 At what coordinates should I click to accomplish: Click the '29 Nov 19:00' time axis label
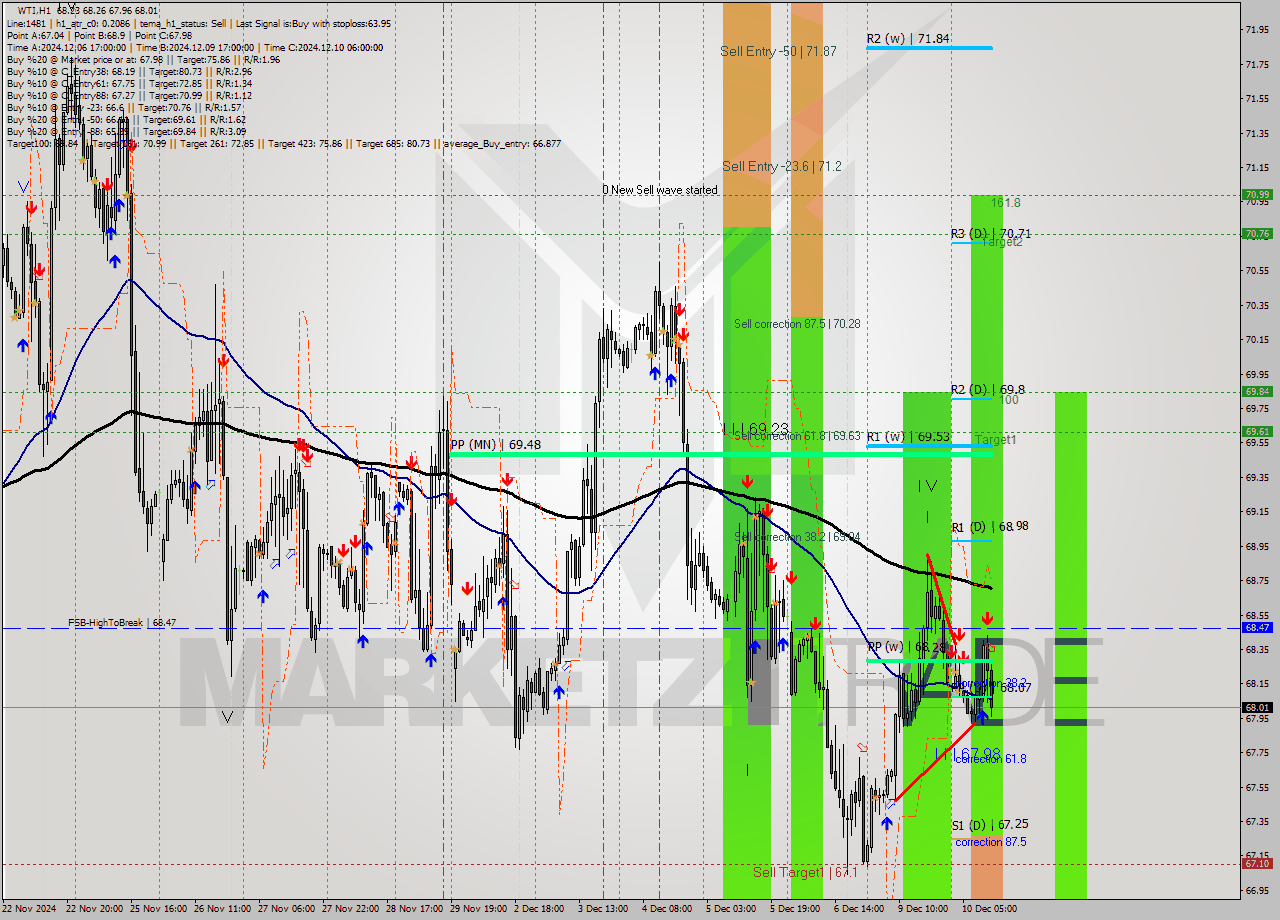point(481,909)
